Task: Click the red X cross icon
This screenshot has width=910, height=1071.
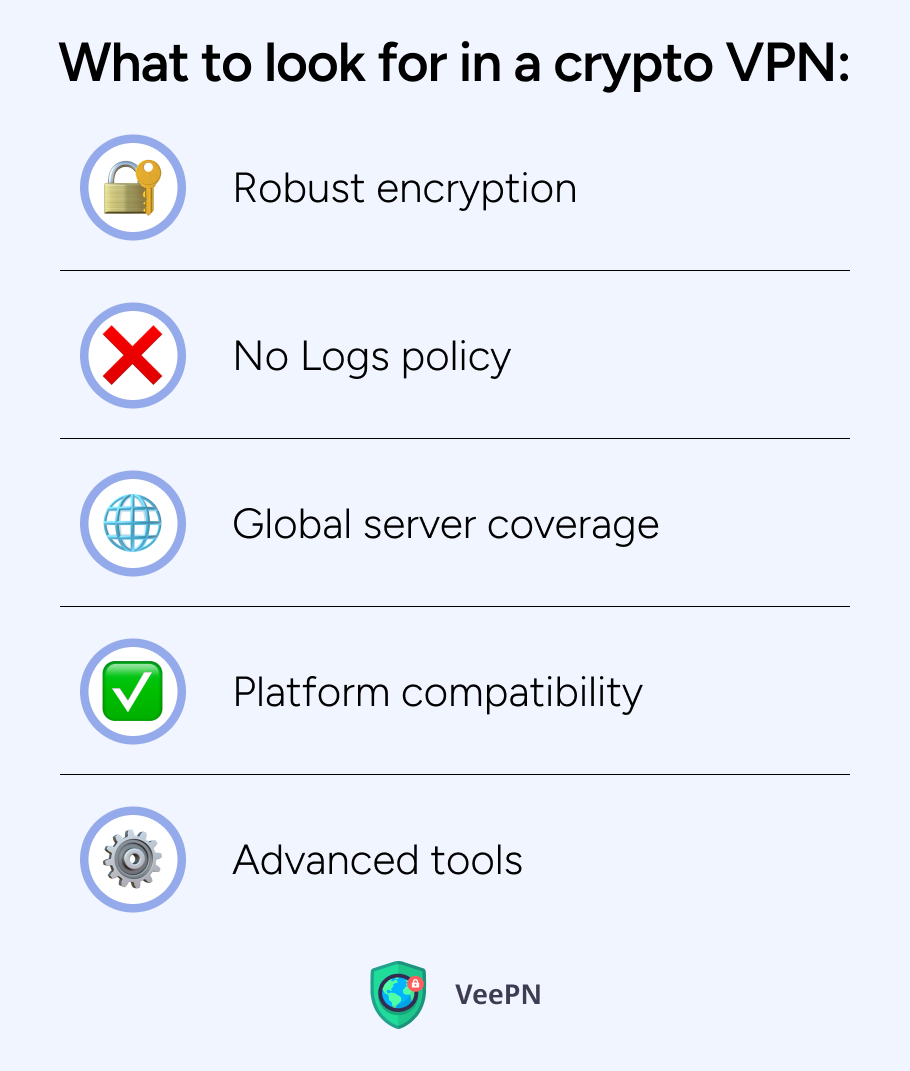Action: click(133, 355)
